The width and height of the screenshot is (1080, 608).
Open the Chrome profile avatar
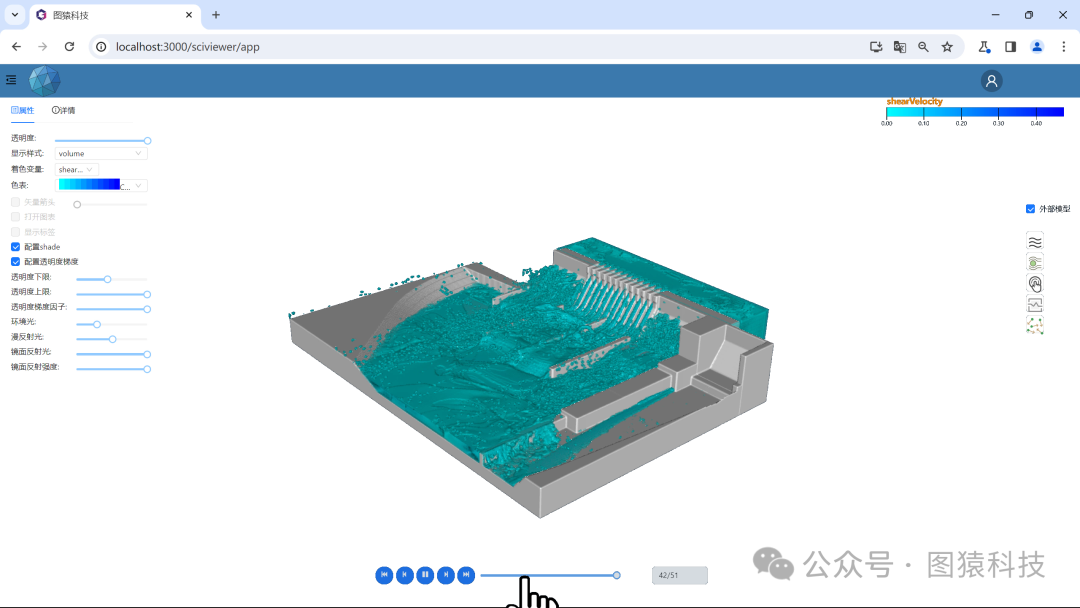tap(1037, 47)
